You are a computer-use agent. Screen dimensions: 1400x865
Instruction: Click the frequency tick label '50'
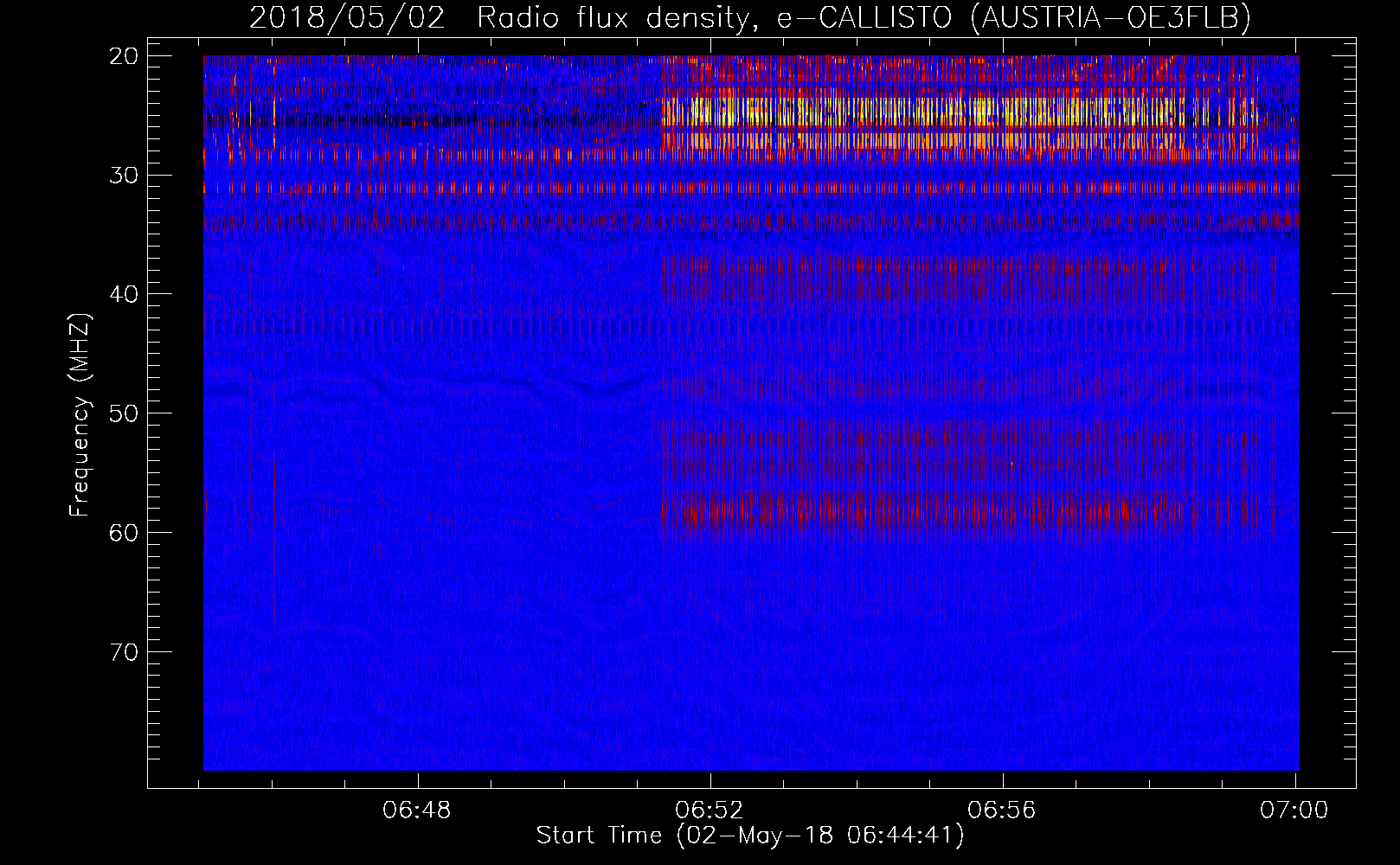coord(124,413)
